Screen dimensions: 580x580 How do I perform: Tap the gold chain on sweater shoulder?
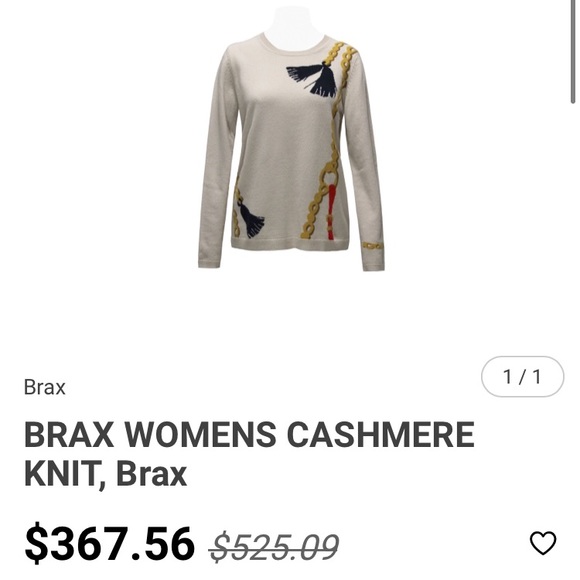pos(342,63)
